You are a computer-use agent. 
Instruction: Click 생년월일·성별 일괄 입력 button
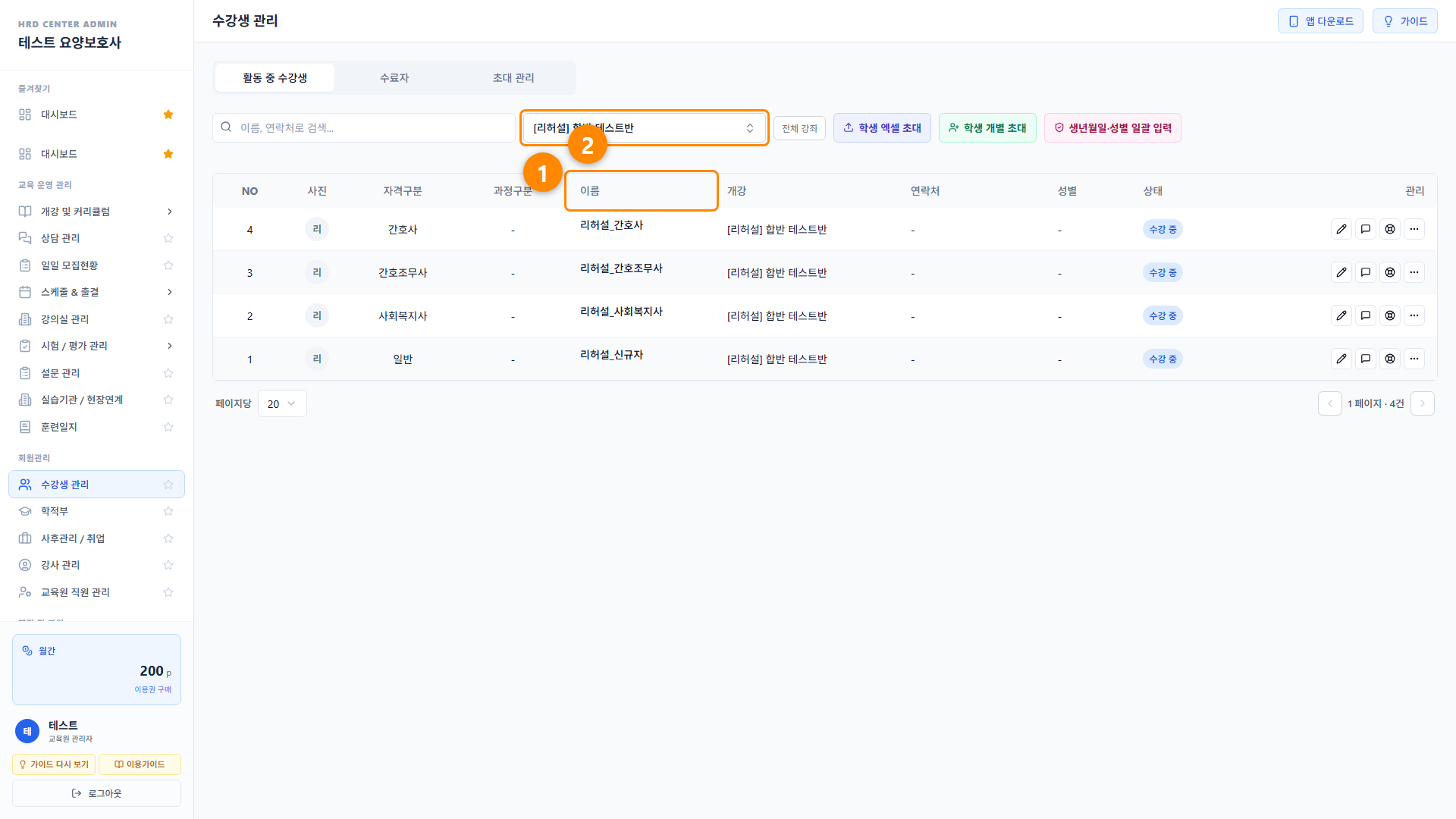coord(1112,128)
